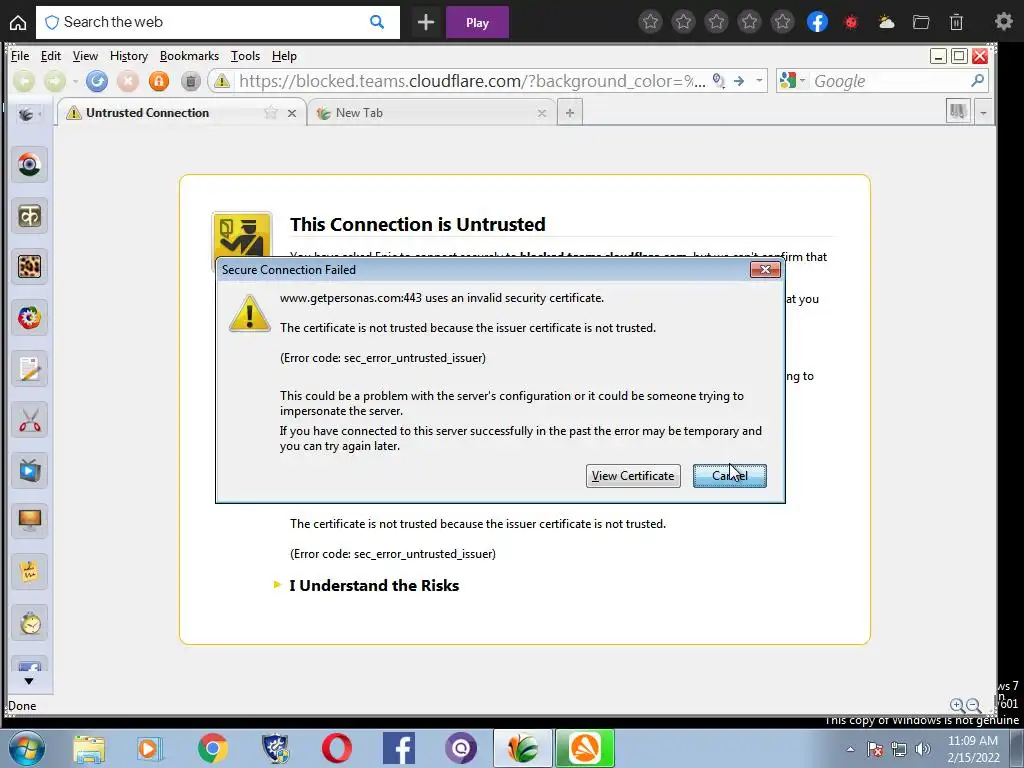Switch to the Untrusted Connection tab

pos(182,113)
